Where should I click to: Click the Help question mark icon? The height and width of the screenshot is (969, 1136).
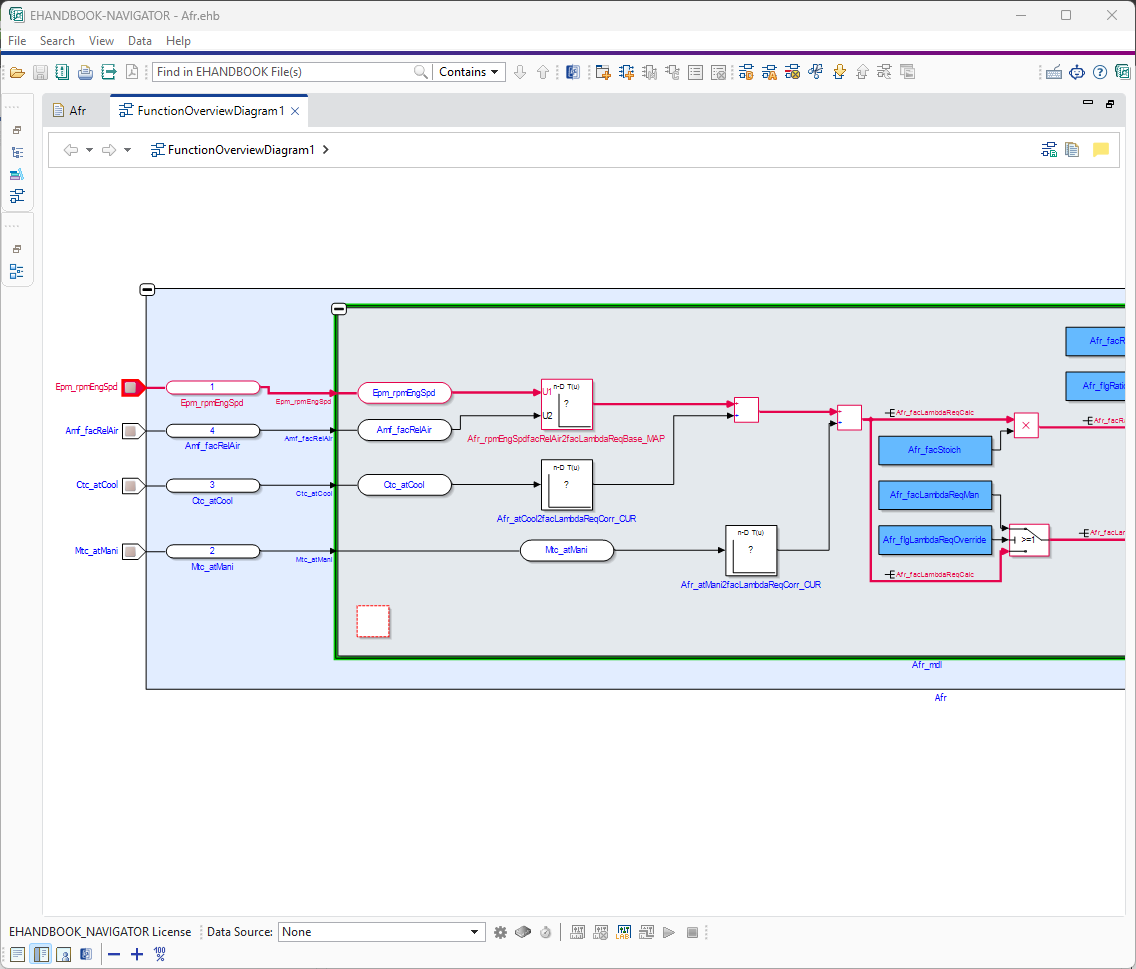[x=1100, y=72]
